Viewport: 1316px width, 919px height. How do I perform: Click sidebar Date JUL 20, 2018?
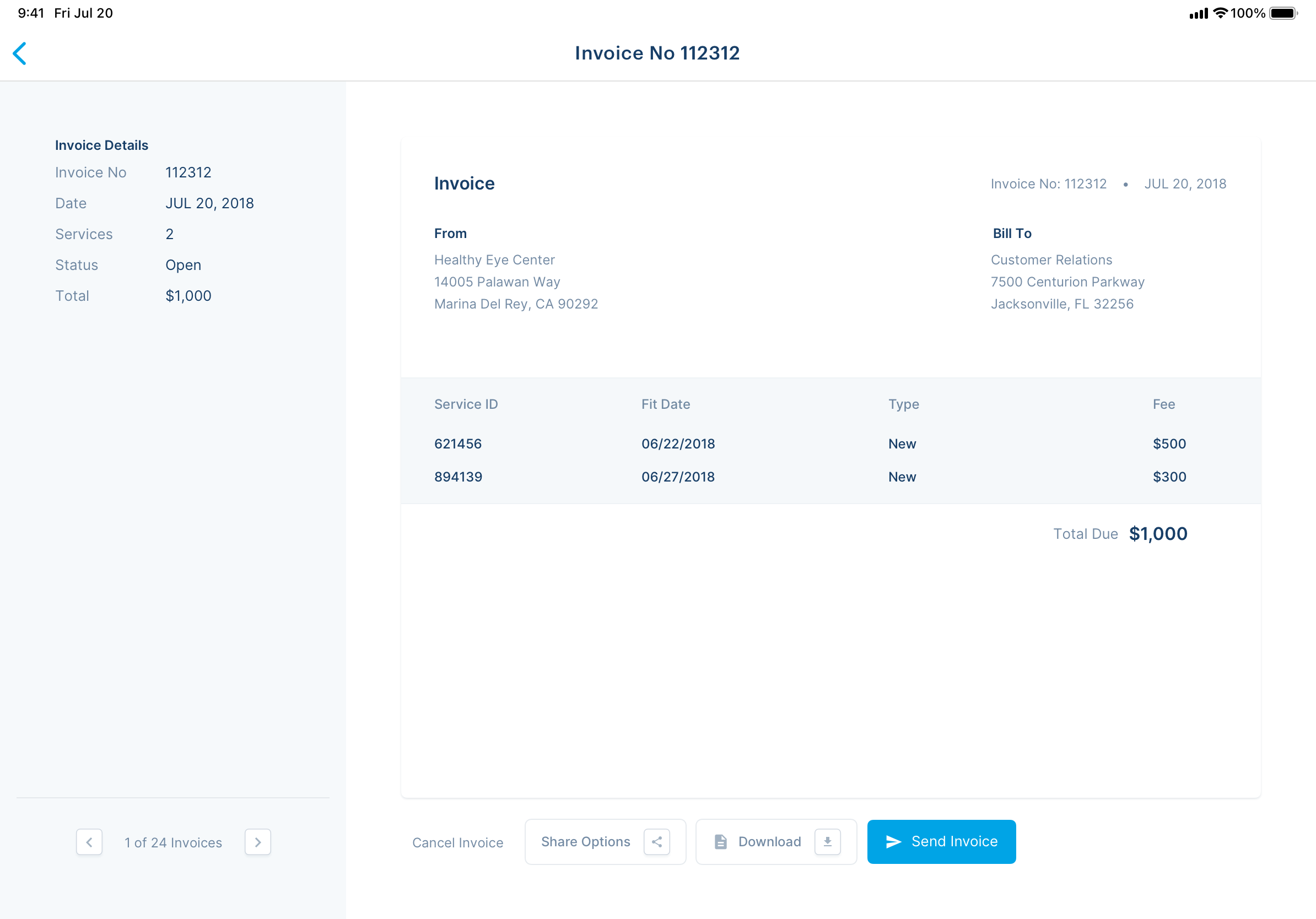(210, 203)
